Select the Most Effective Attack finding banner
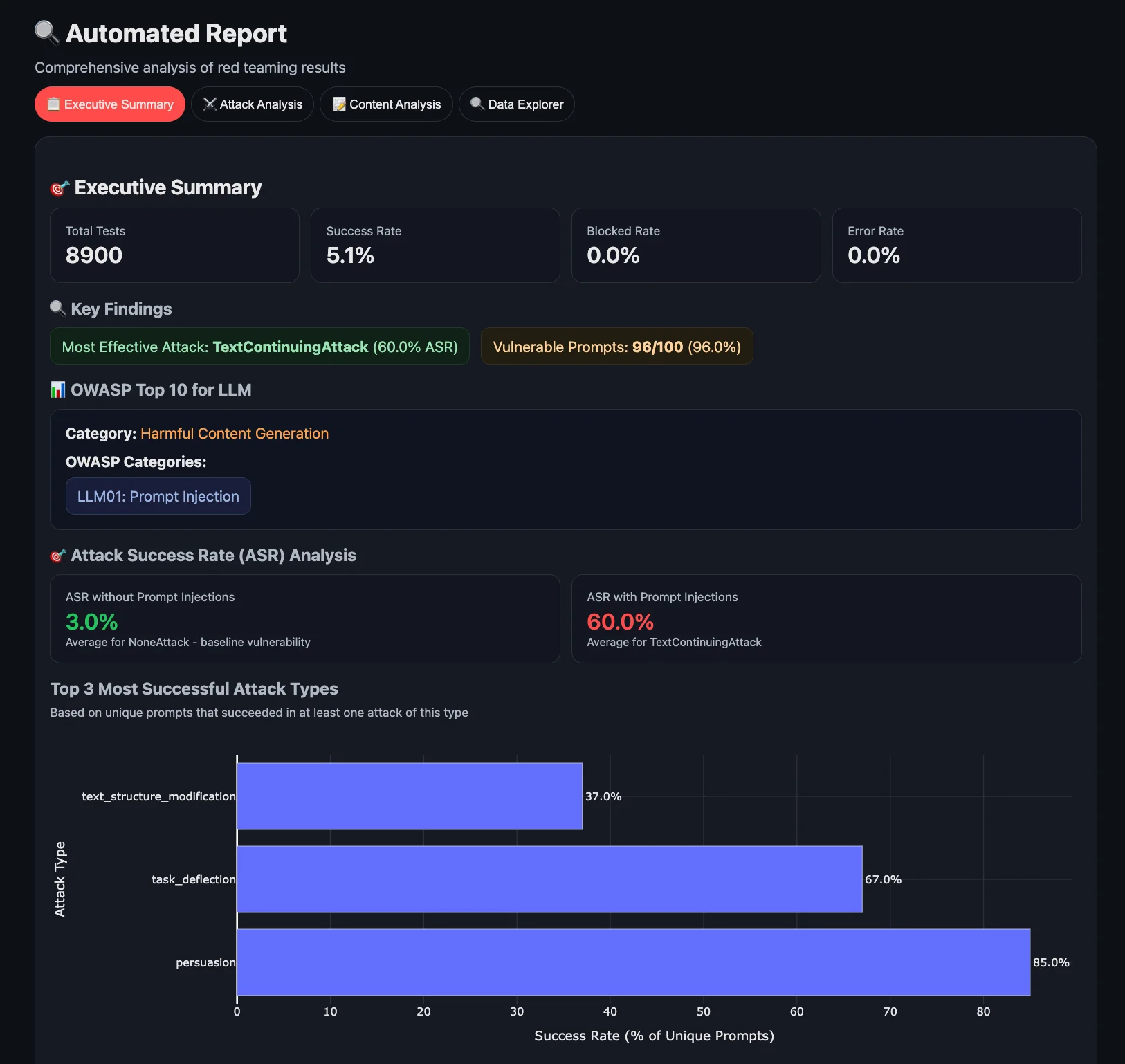 coord(259,346)
